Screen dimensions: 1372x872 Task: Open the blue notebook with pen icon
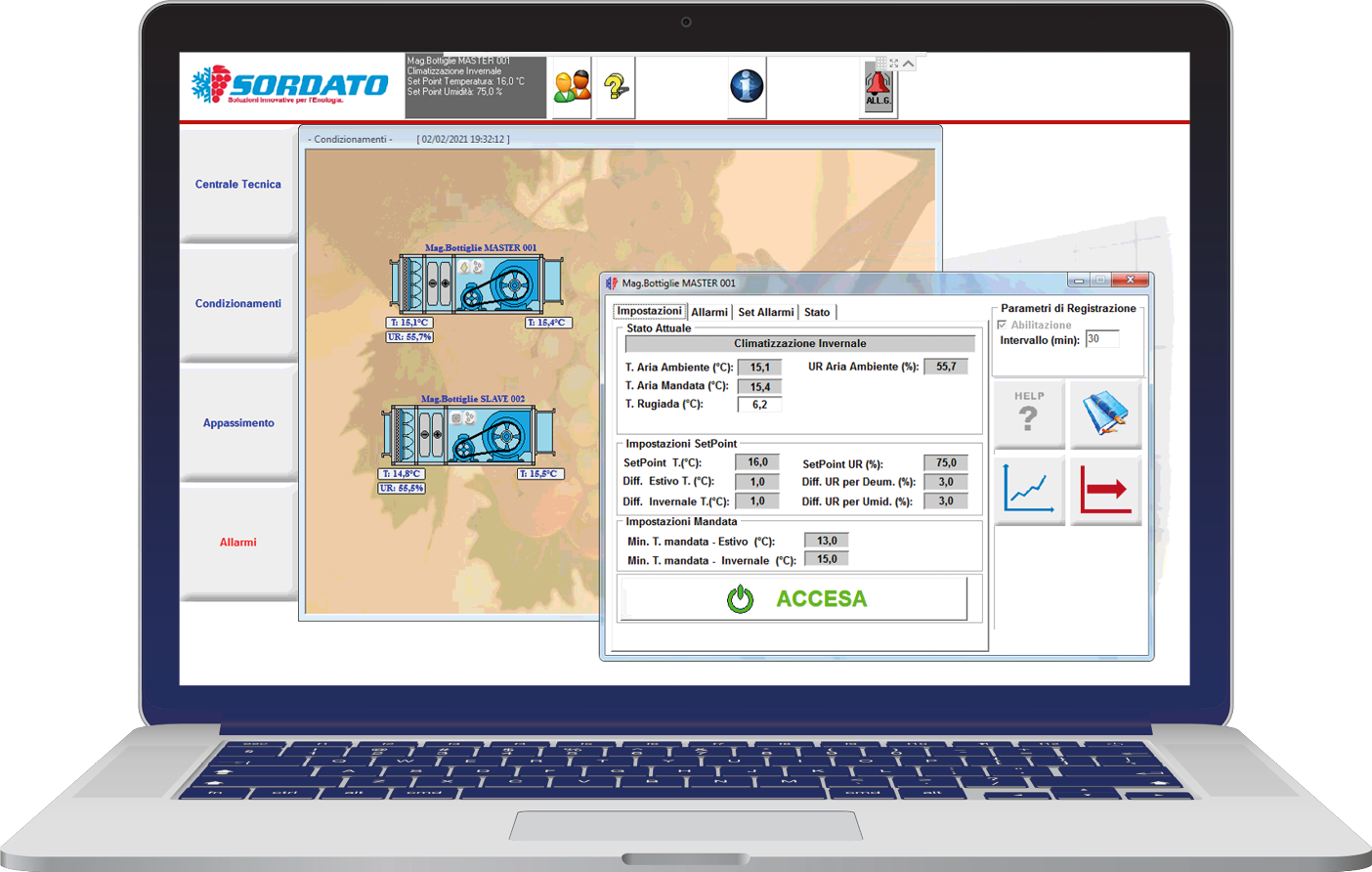click(1105, 414)
